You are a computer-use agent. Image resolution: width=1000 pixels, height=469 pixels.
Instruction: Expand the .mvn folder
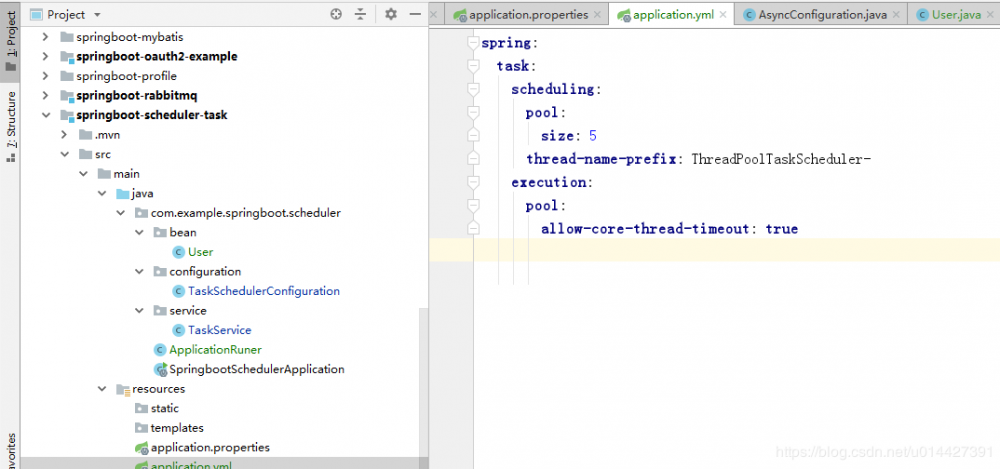coord(64,135)
